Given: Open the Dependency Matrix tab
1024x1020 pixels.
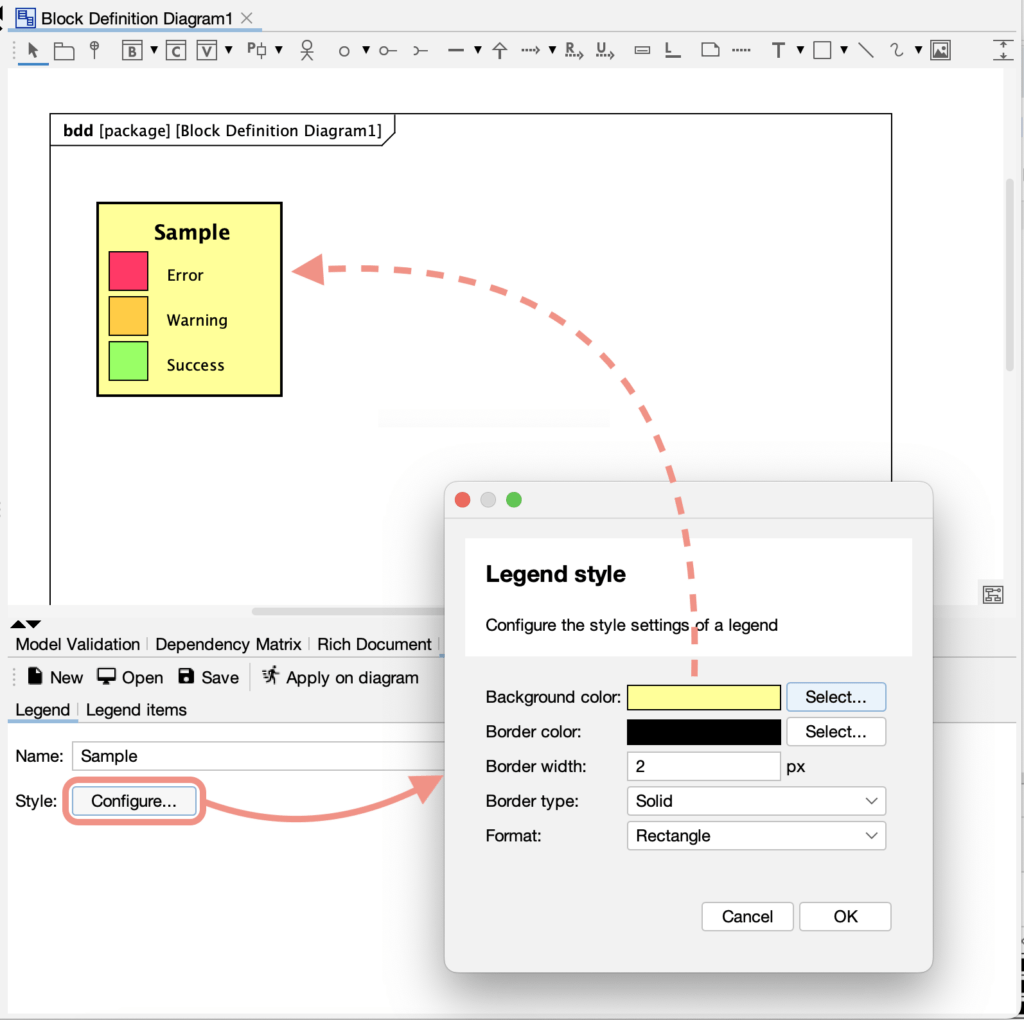Looking at the screenshot, I should point(227,645).
